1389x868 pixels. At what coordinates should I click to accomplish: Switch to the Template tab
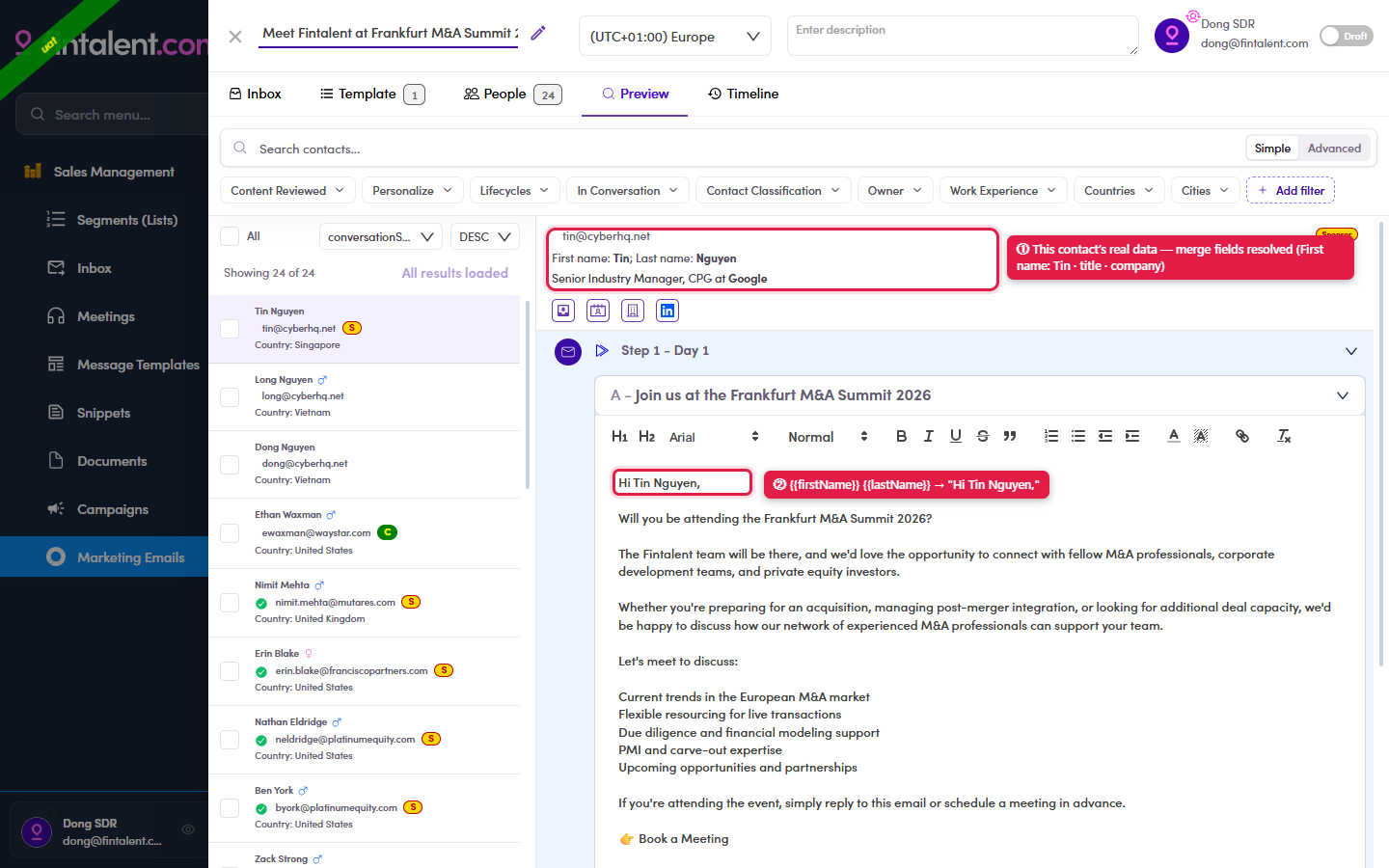372,94
